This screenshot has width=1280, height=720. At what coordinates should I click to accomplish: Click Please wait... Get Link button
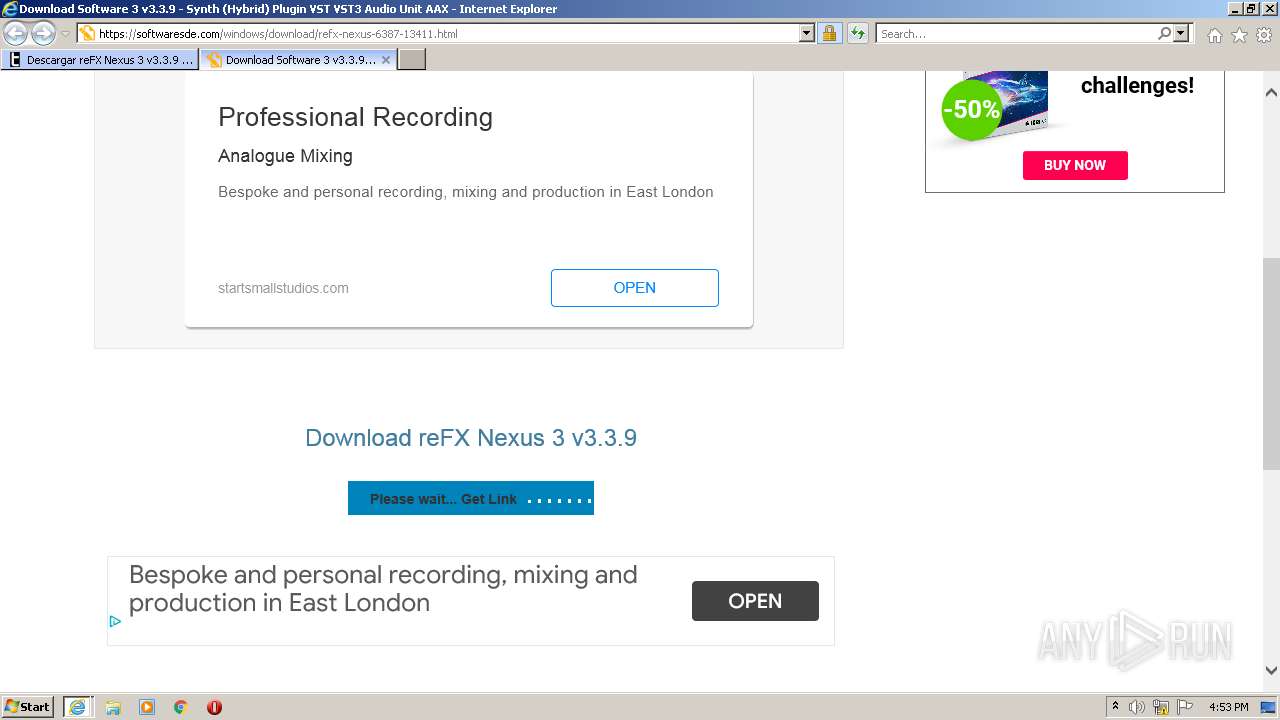[471, 498]
